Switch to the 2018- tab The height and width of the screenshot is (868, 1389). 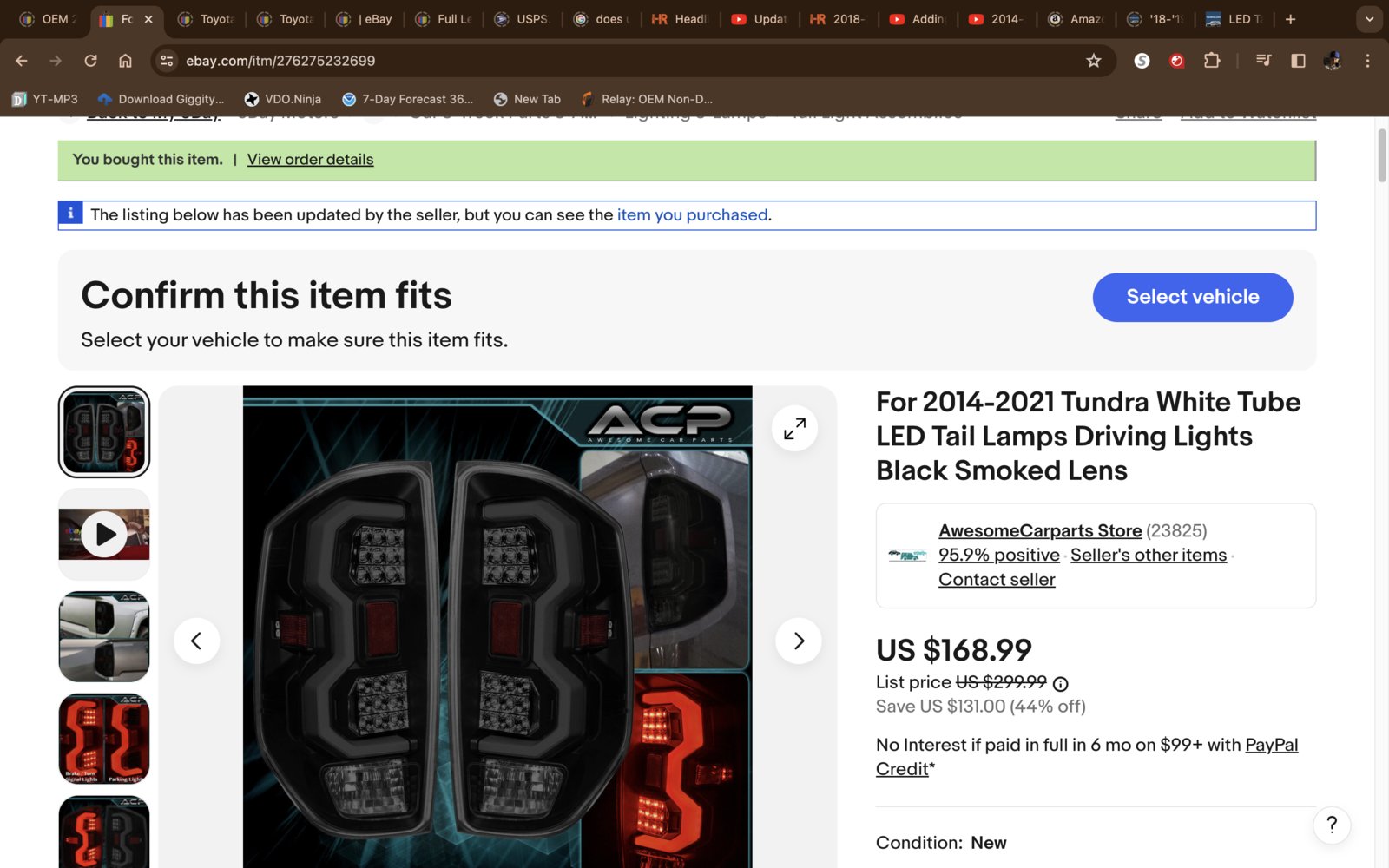click(839, 19)
